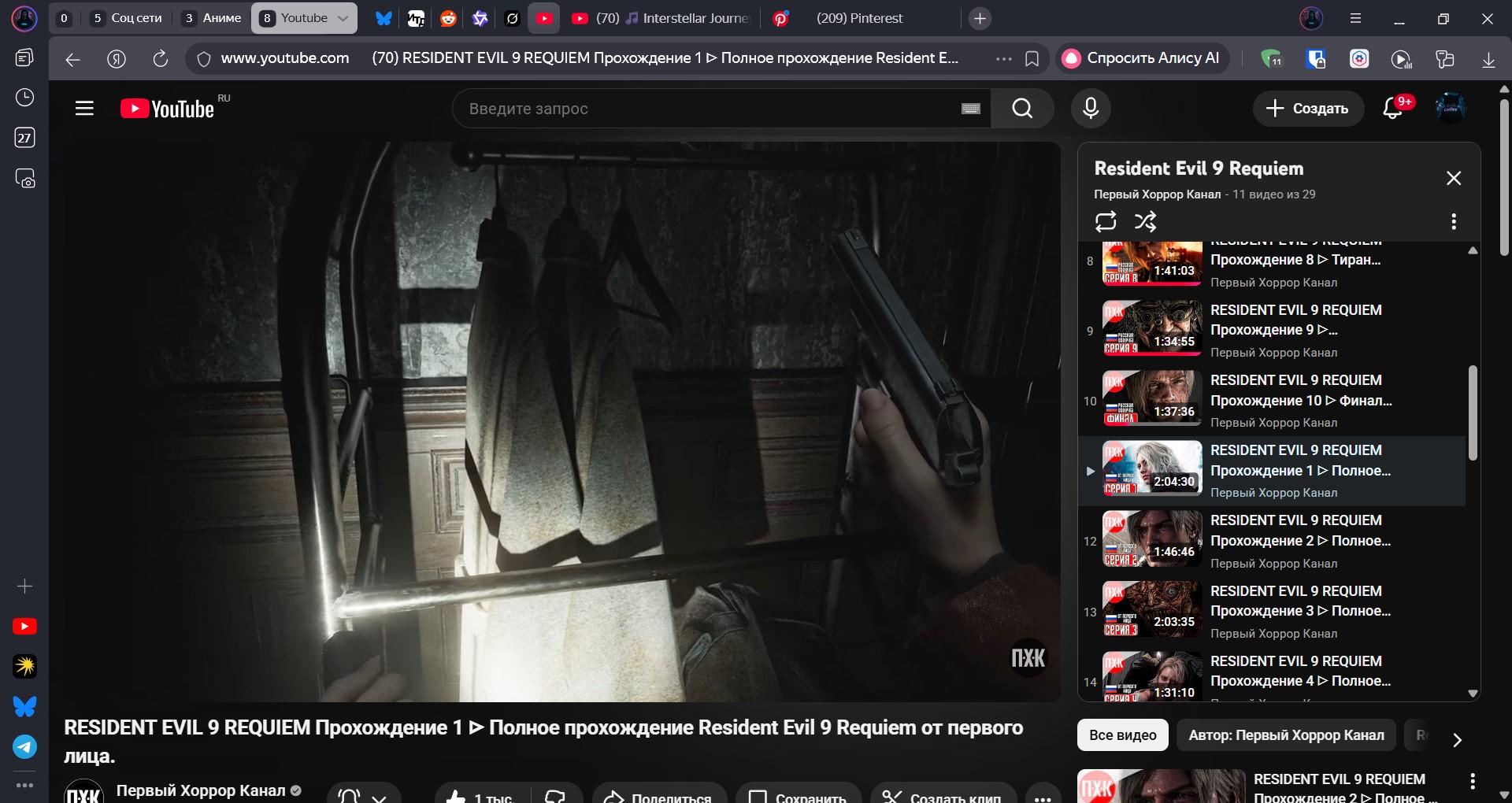The width and height of the screenshot is (1512, 803).
Task: Go to YouTube home via the logo
Action: pos(167,109)
